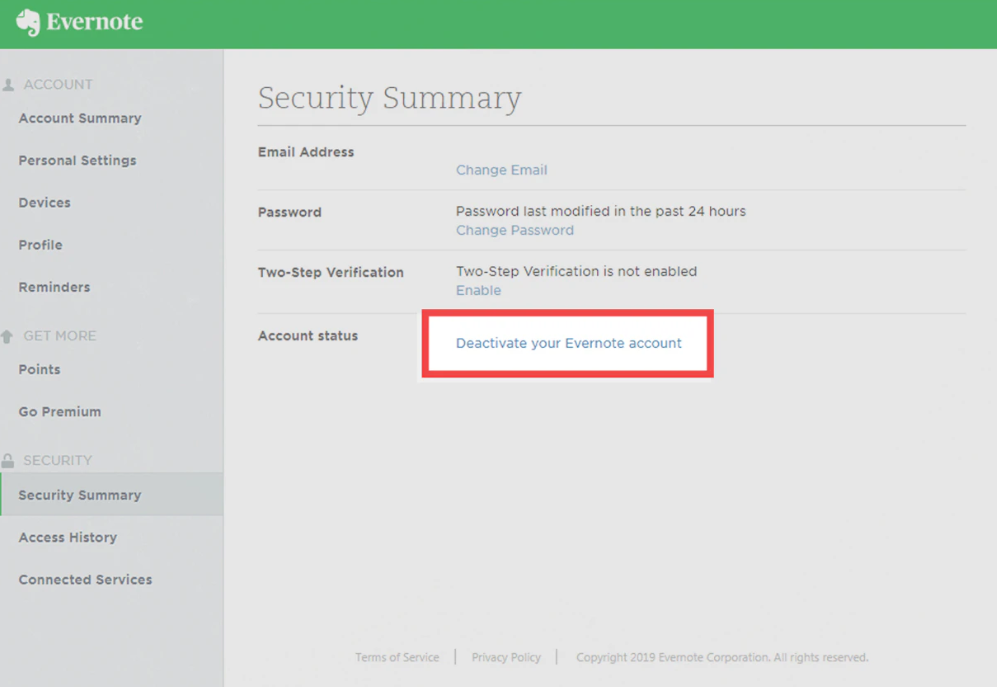Click the ACCOUNT section header text
Screen dimensions: 997x687
tap(58, 85)
